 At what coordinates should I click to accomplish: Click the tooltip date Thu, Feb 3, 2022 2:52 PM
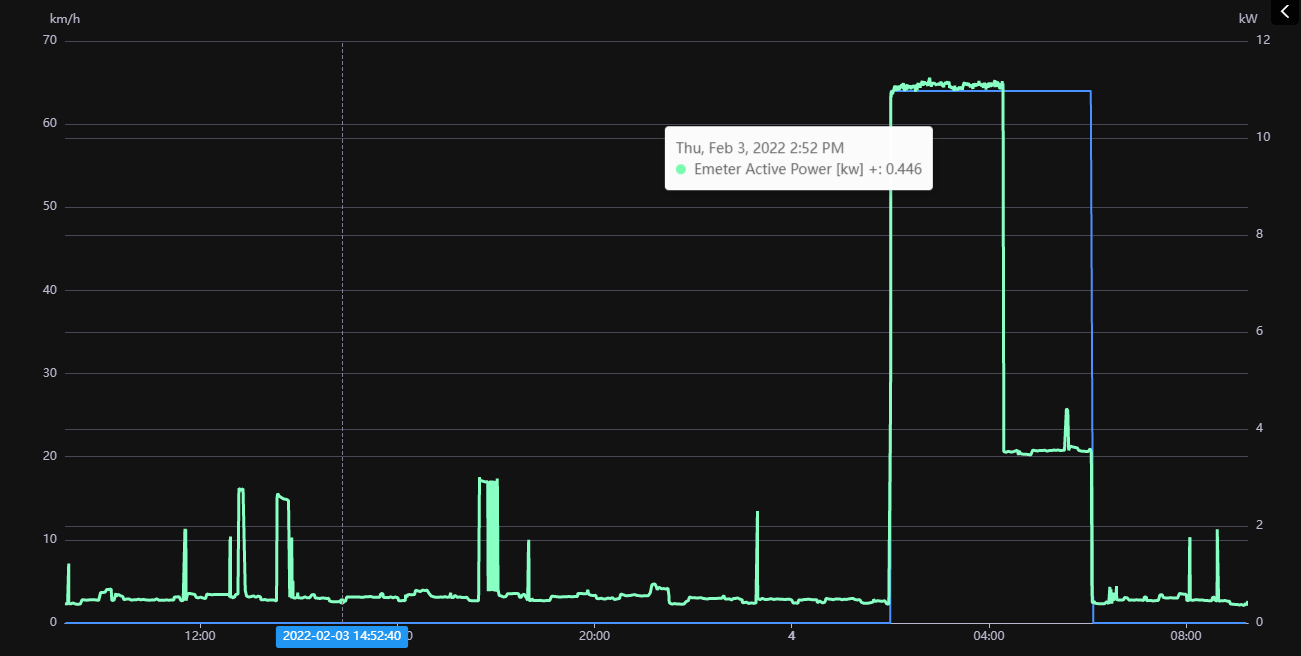(760, 148)
